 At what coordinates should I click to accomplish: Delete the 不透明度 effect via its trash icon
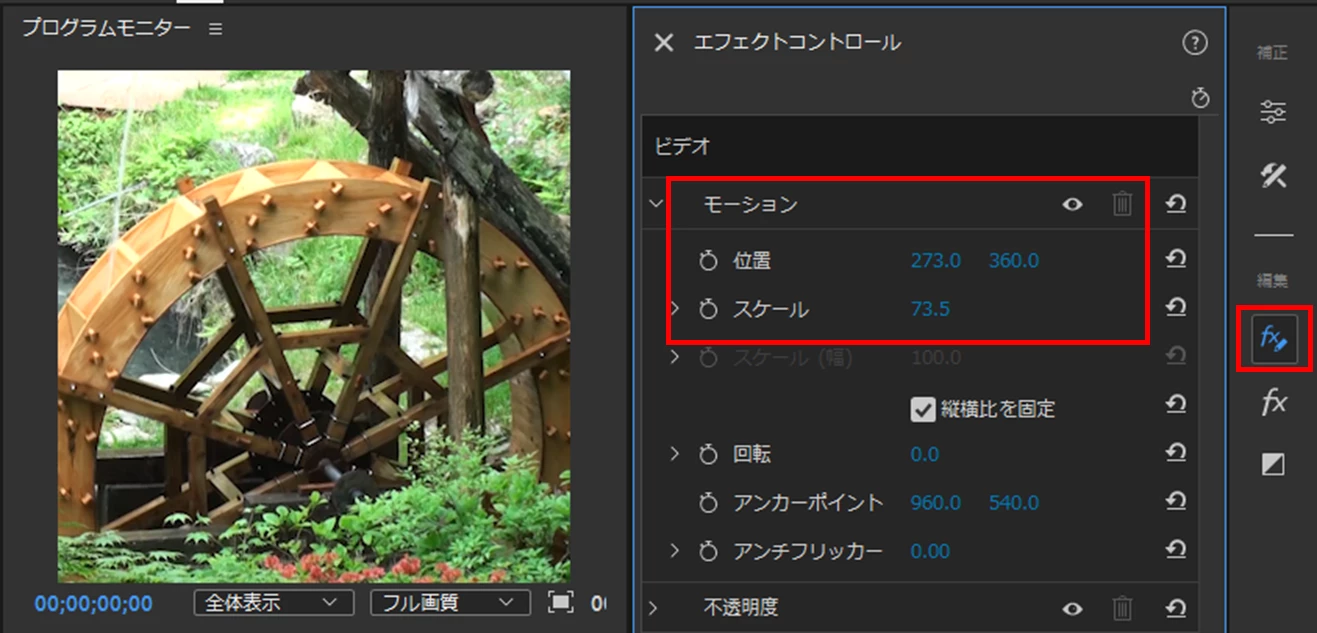point(1122,607)
